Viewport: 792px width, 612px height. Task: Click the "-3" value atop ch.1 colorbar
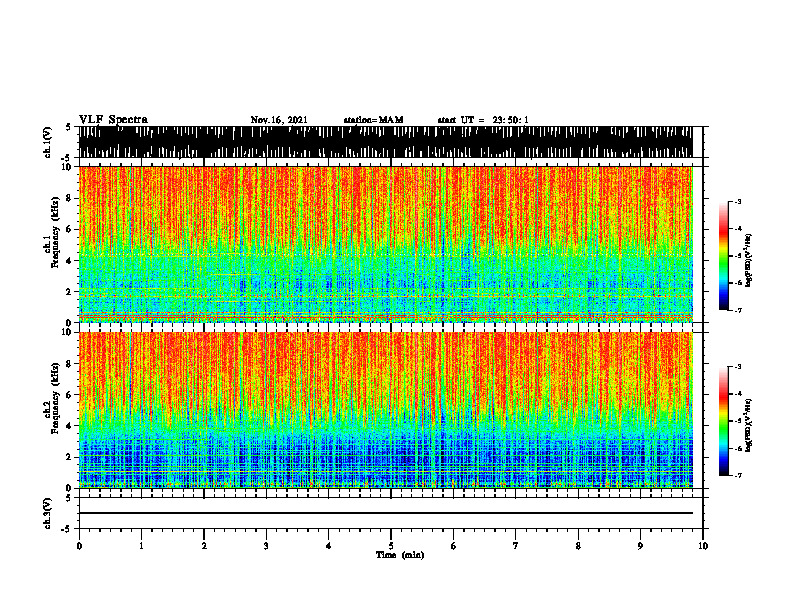[x=738, y=201]
